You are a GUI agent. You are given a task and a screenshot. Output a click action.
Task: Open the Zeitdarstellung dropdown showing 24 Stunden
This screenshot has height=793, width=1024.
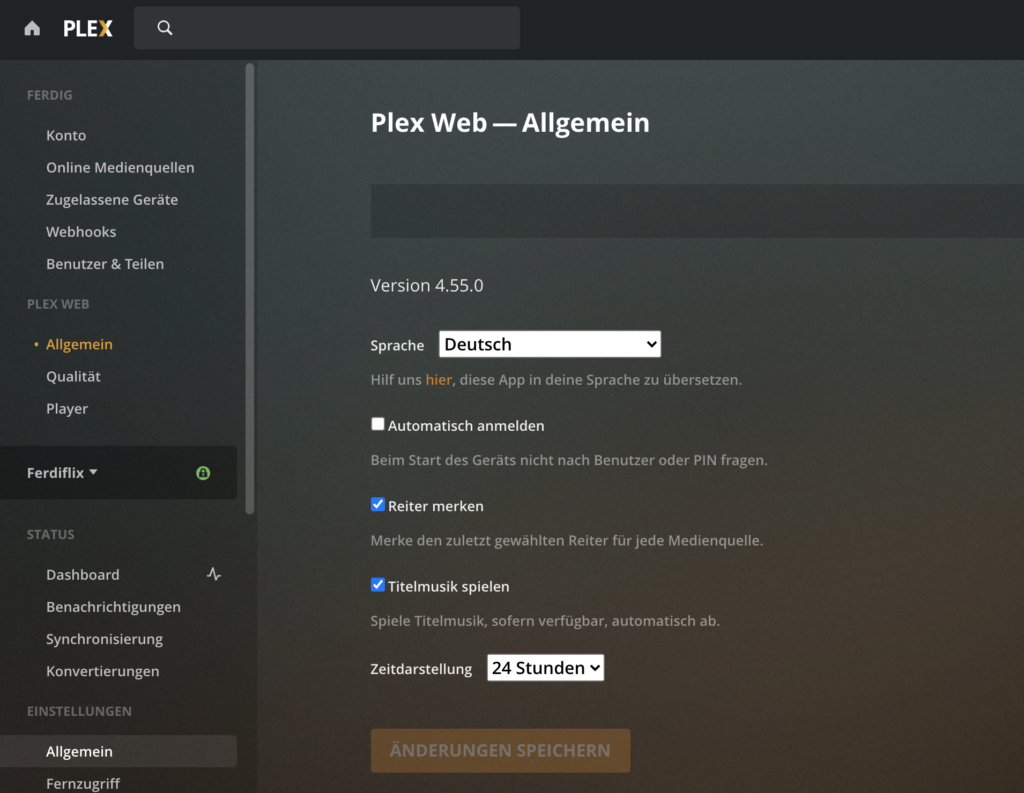[x=545, y=668]
